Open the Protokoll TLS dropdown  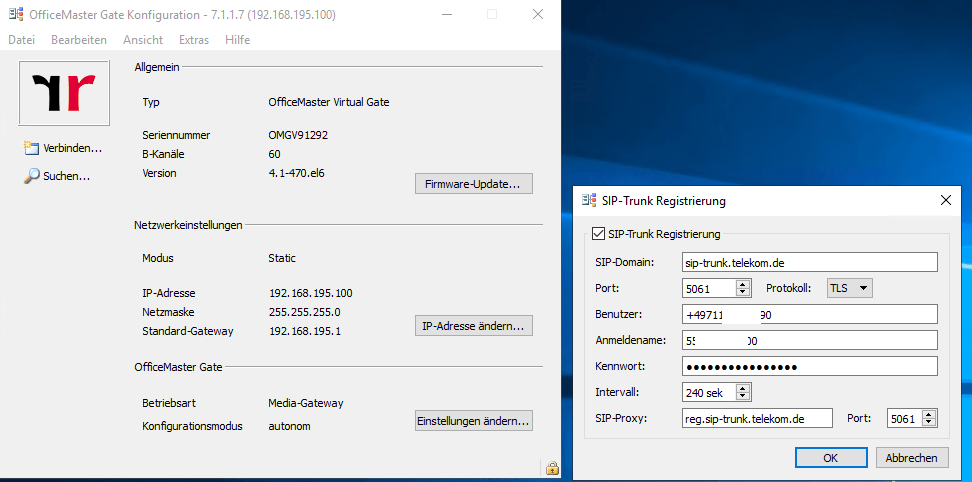(x=850, y=288)
